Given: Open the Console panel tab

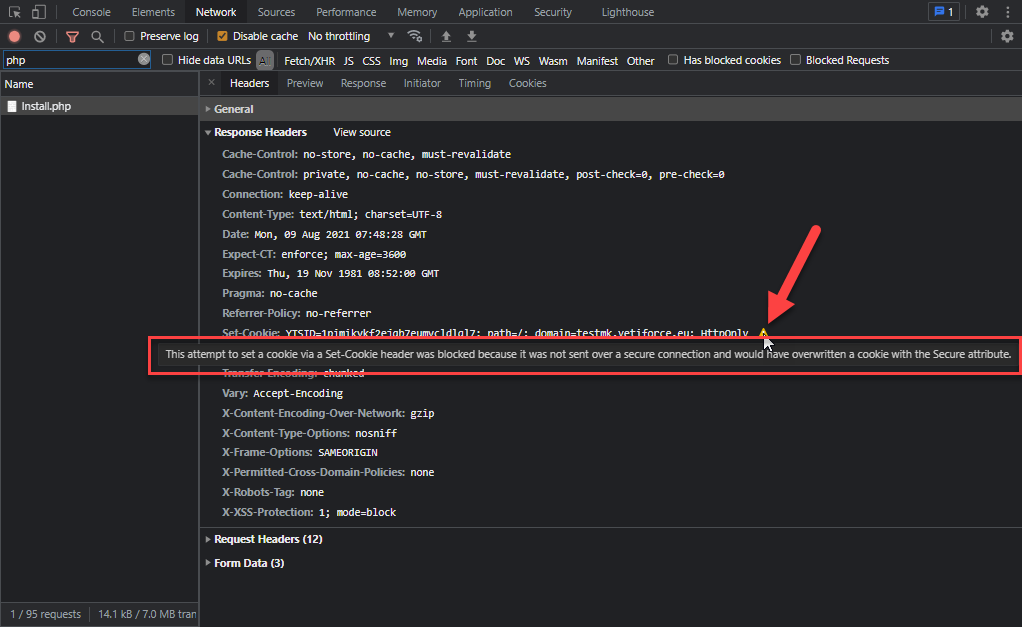Looking at the screenshot, I should (92, 12).
